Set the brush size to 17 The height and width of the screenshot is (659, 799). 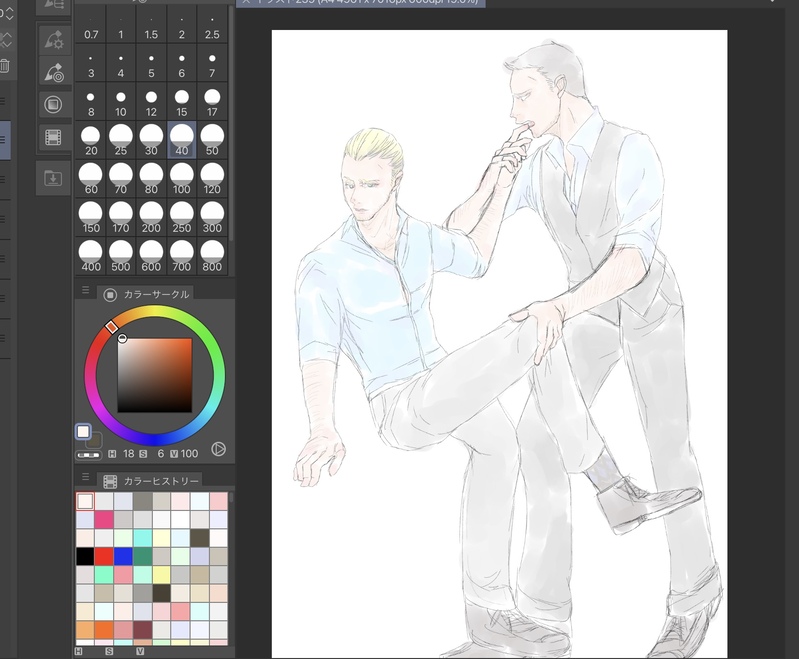tap(212, 102)
